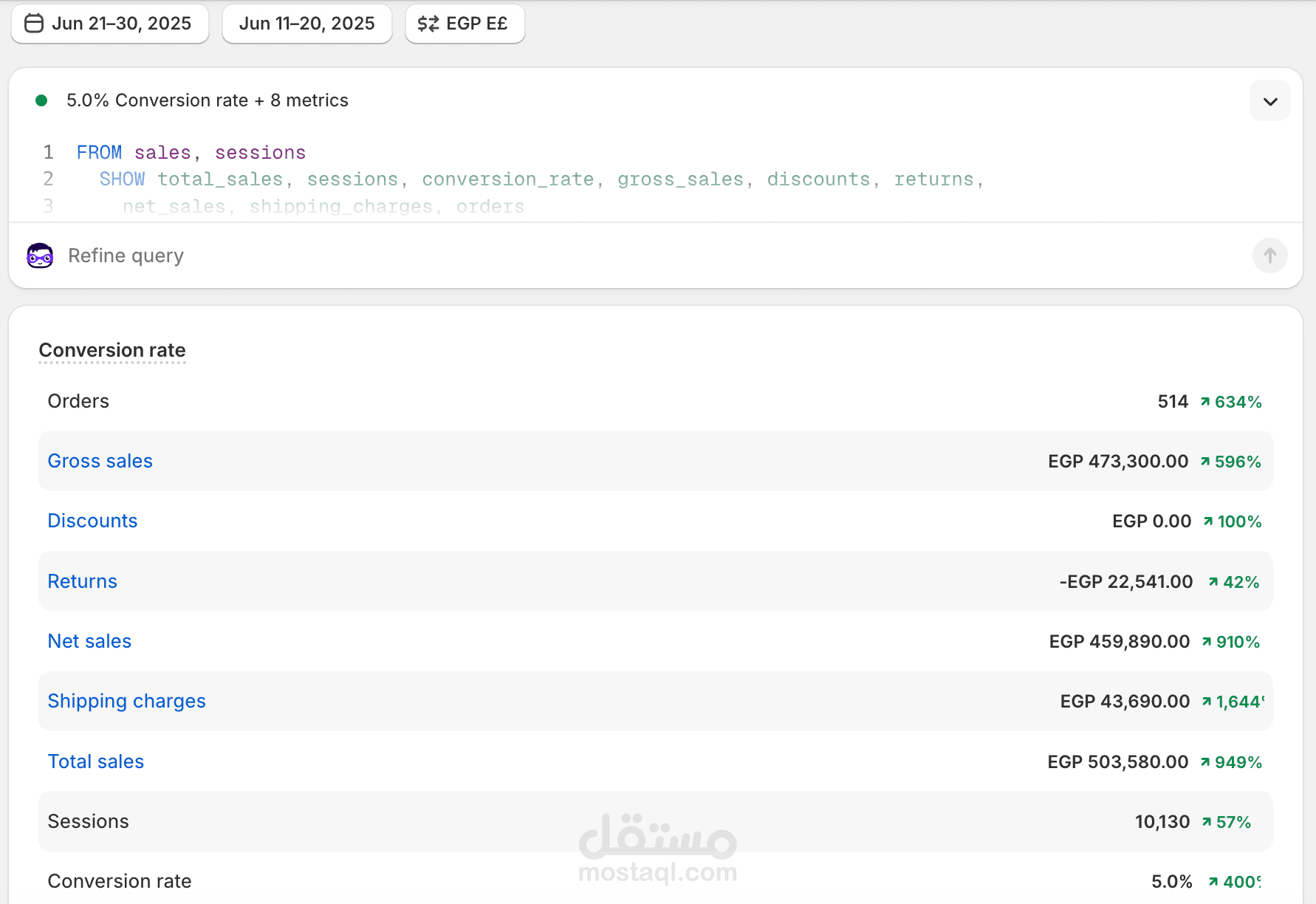This screenshot has width=1316, height=904.
Task: Click the EGP 43,690.00 shipping charges value
Action: 1125,702
